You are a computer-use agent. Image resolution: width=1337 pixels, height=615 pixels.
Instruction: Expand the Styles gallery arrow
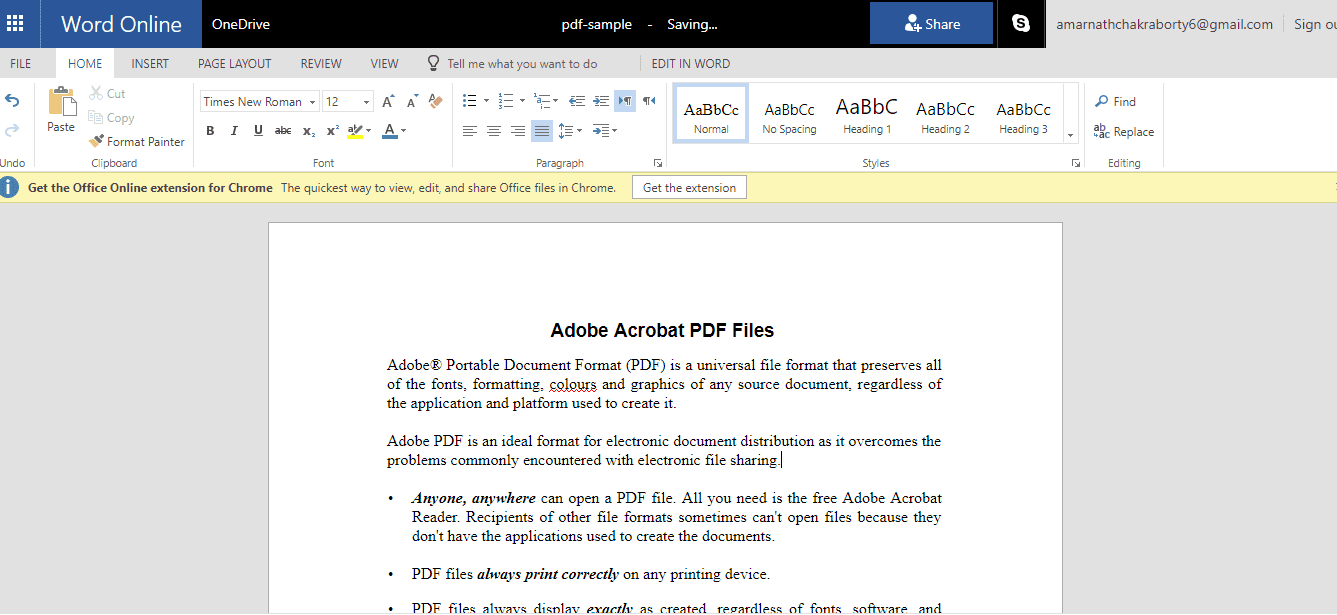coord(1070,135)
